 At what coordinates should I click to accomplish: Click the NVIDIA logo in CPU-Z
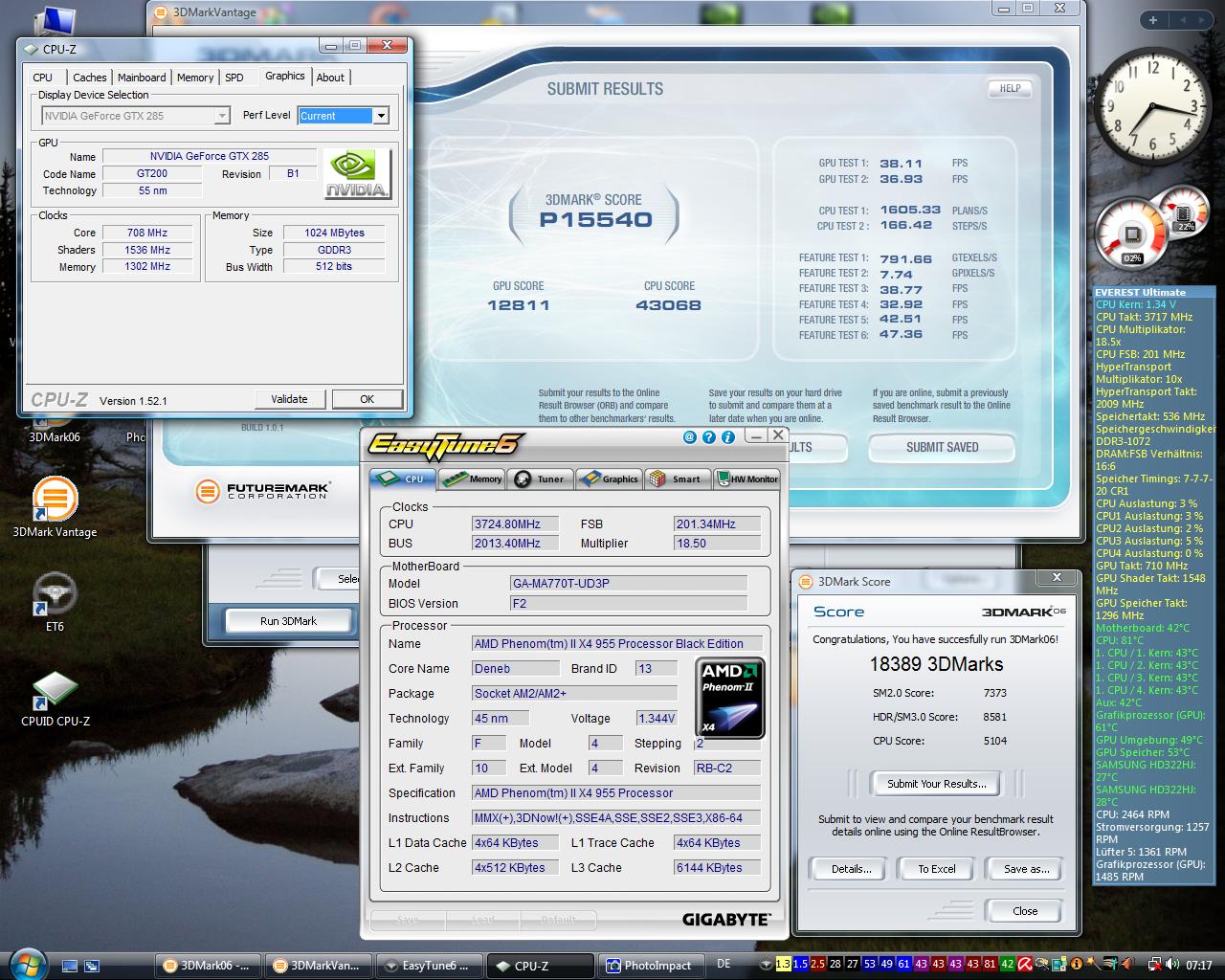coord(358,173)
